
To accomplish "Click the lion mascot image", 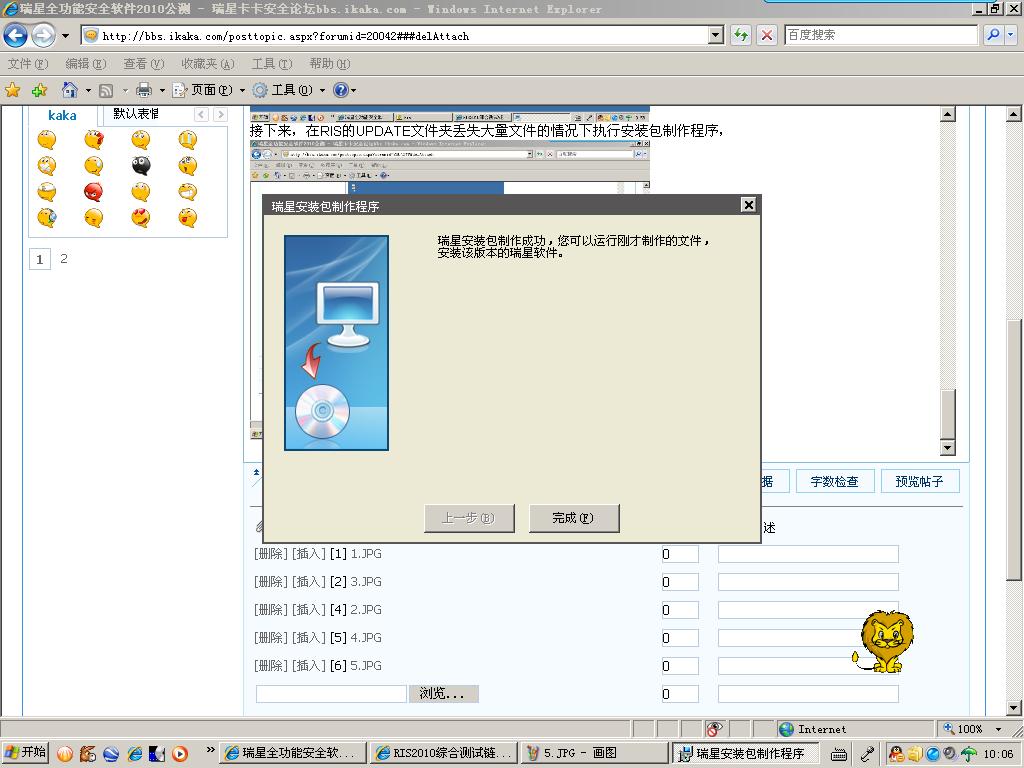I will pos(883,642).
